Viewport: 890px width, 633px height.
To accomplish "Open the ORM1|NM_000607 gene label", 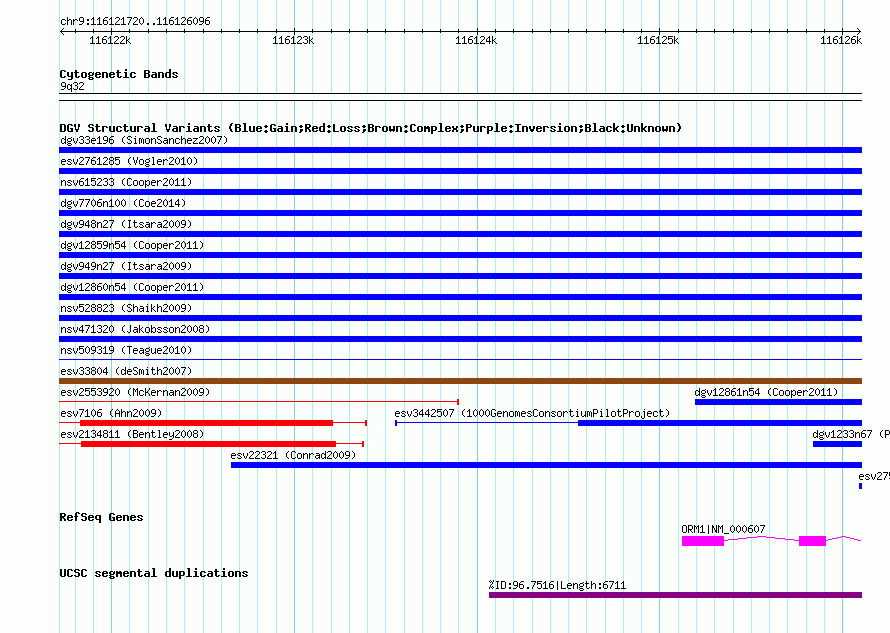I will [723, 529].
